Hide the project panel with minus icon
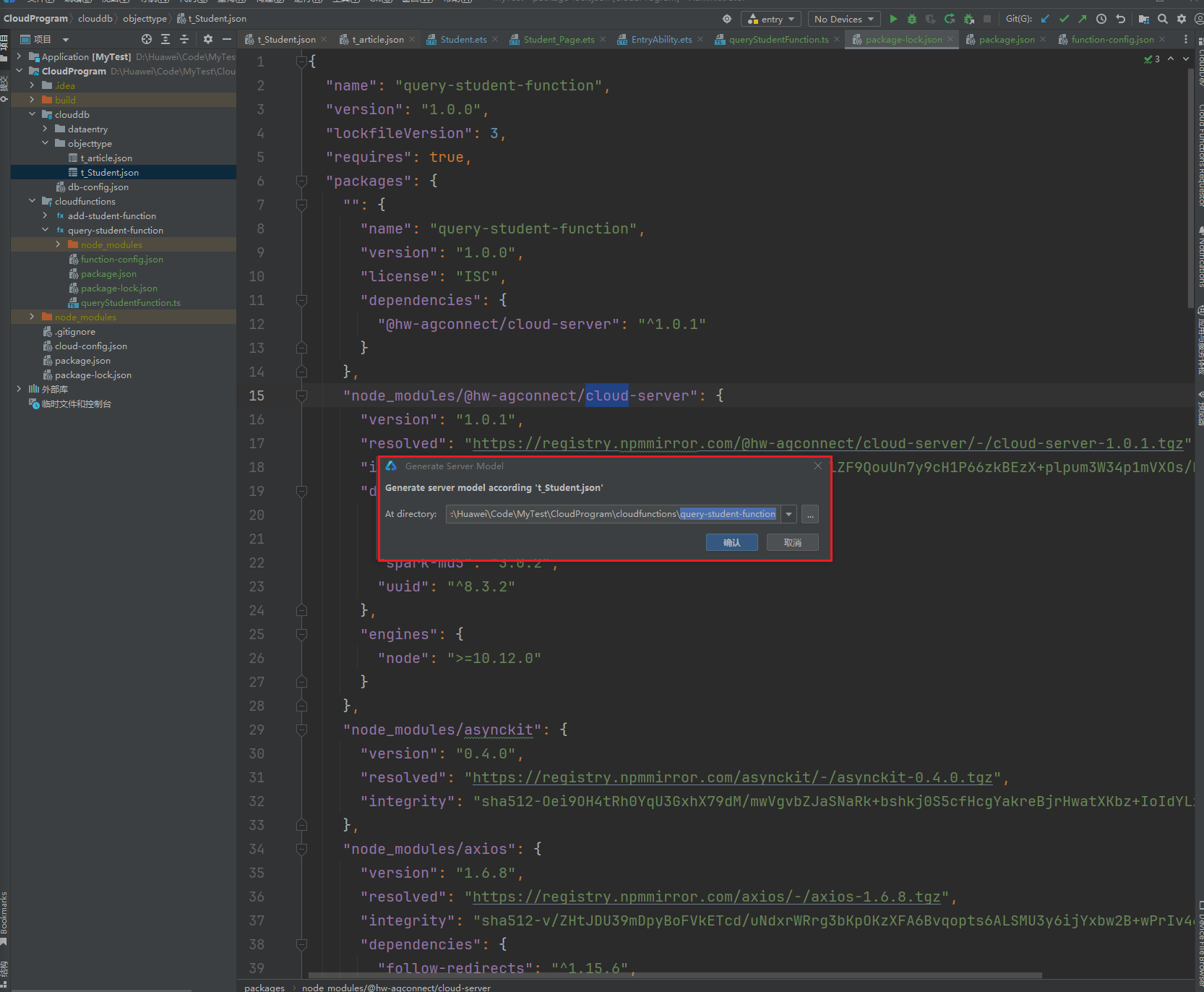The image size is (1204, 992). pyautogui.click(x=227, y=39)
